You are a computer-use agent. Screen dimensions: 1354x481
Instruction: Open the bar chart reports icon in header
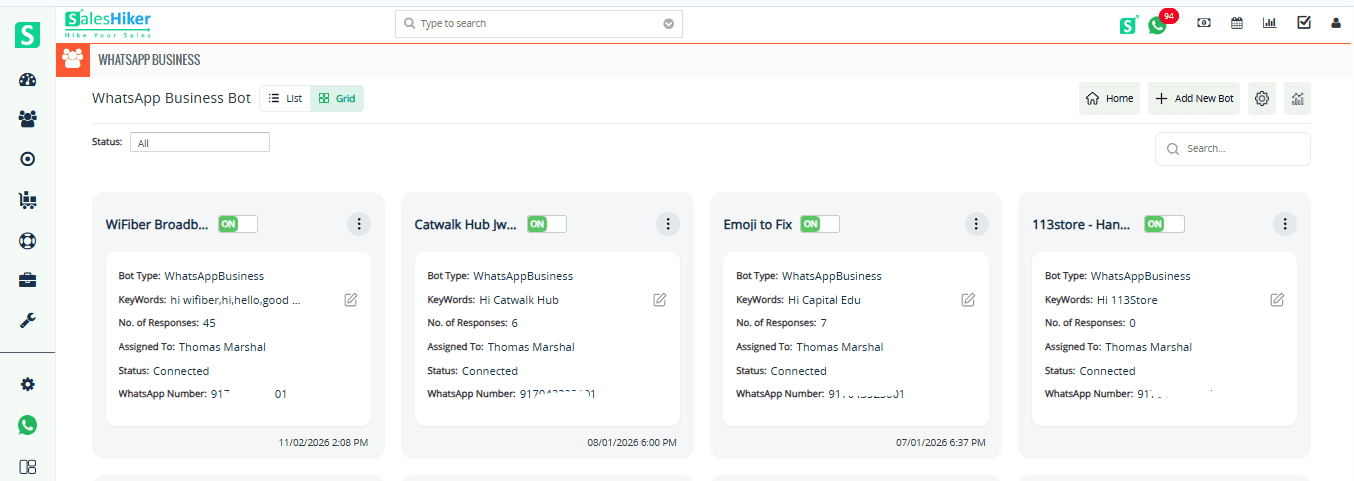(1270, 23)
